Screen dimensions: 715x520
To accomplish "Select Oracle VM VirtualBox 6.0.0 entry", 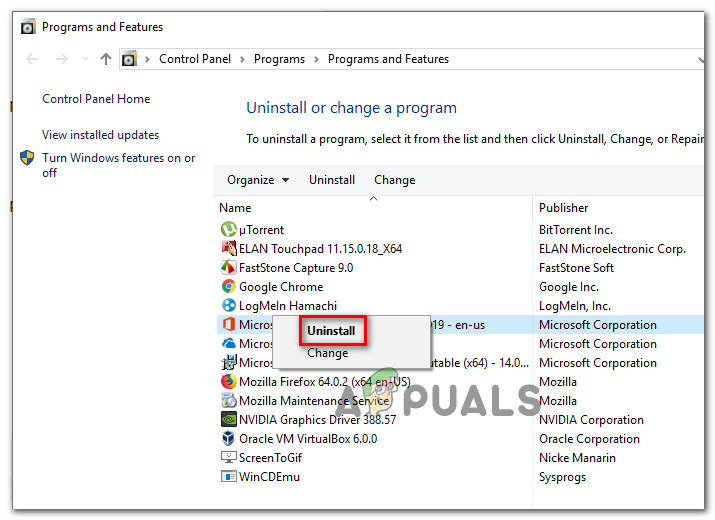I will [308, 438].
